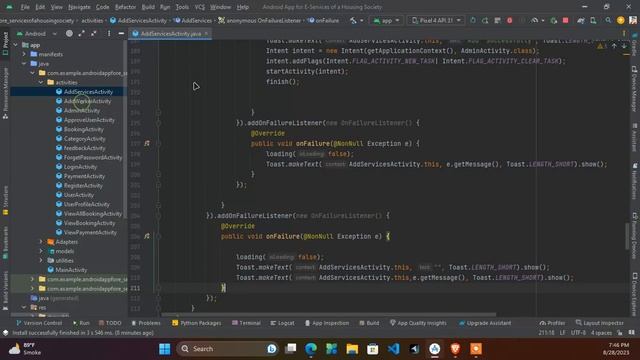This screenshot has width=640, height=360.
Task: Open the Pixel 4 device selector dropdown
Action: (x=436, y=20)
